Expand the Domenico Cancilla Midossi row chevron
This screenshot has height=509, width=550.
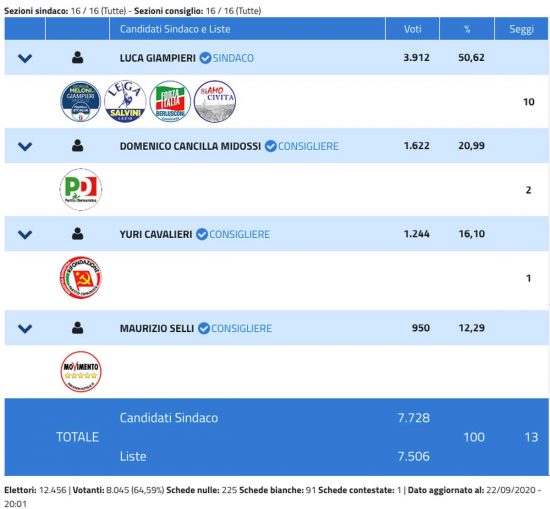tap(25, 146)
